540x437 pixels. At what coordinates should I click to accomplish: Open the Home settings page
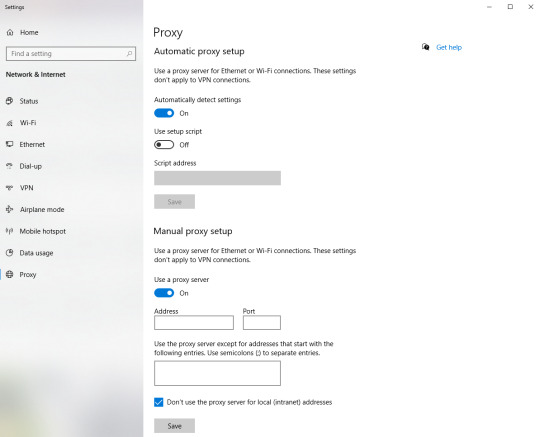click(x=29, y=32)
